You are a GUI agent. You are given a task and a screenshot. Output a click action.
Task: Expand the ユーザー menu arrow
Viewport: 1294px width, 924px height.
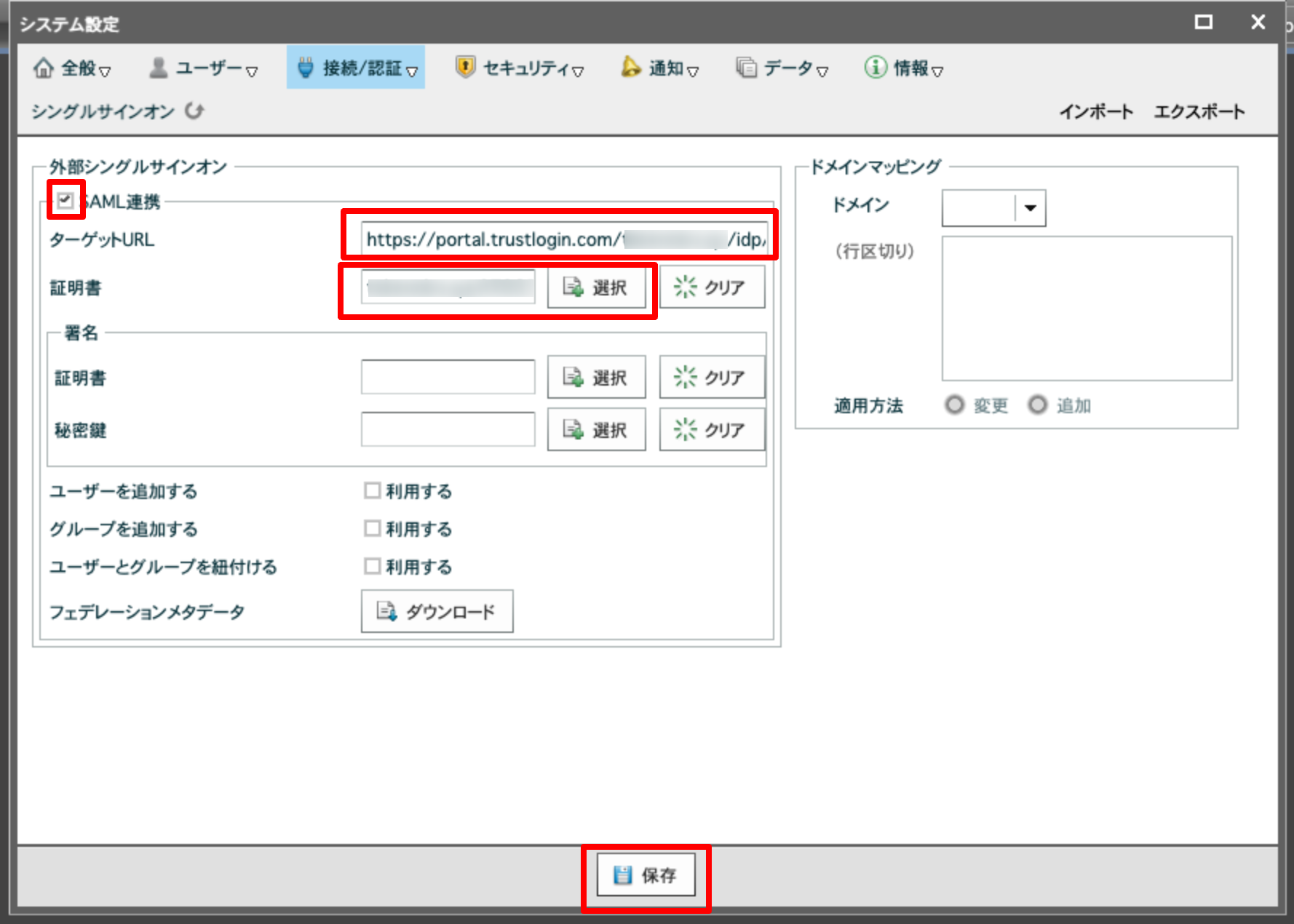click(x=252, y=71)
